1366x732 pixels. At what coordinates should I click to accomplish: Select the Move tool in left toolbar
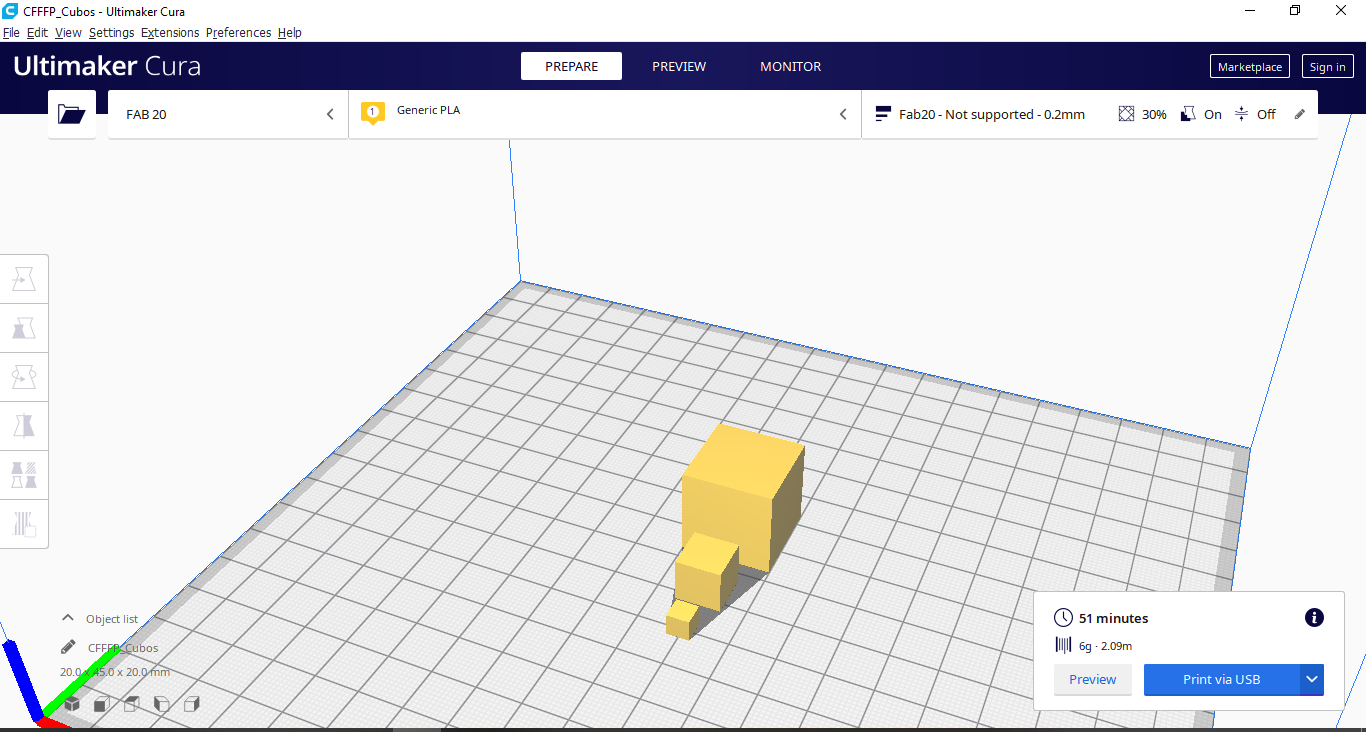pyautogui.click(x=24, y=279)
